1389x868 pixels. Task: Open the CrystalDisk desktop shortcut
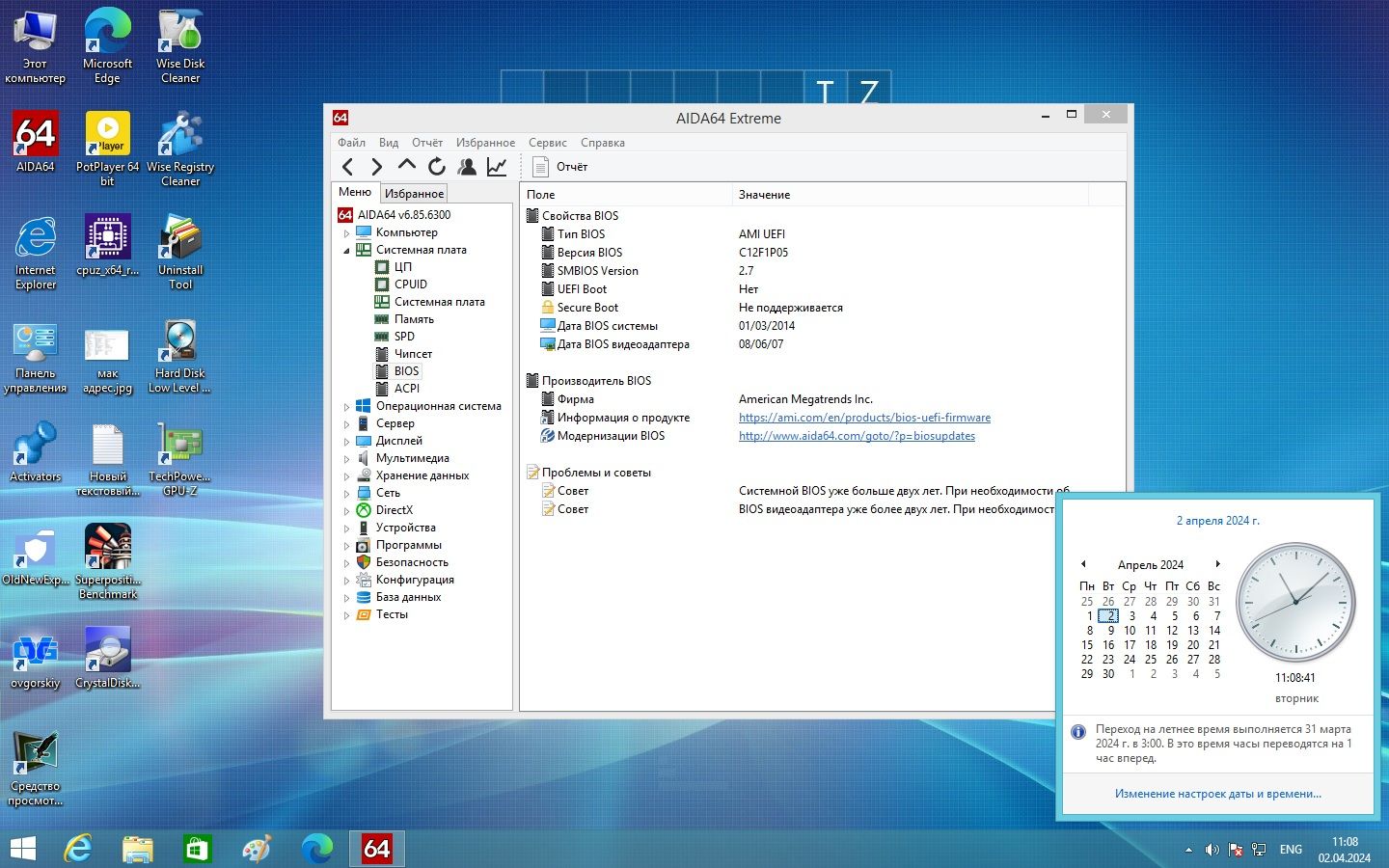tap(108, 658)
